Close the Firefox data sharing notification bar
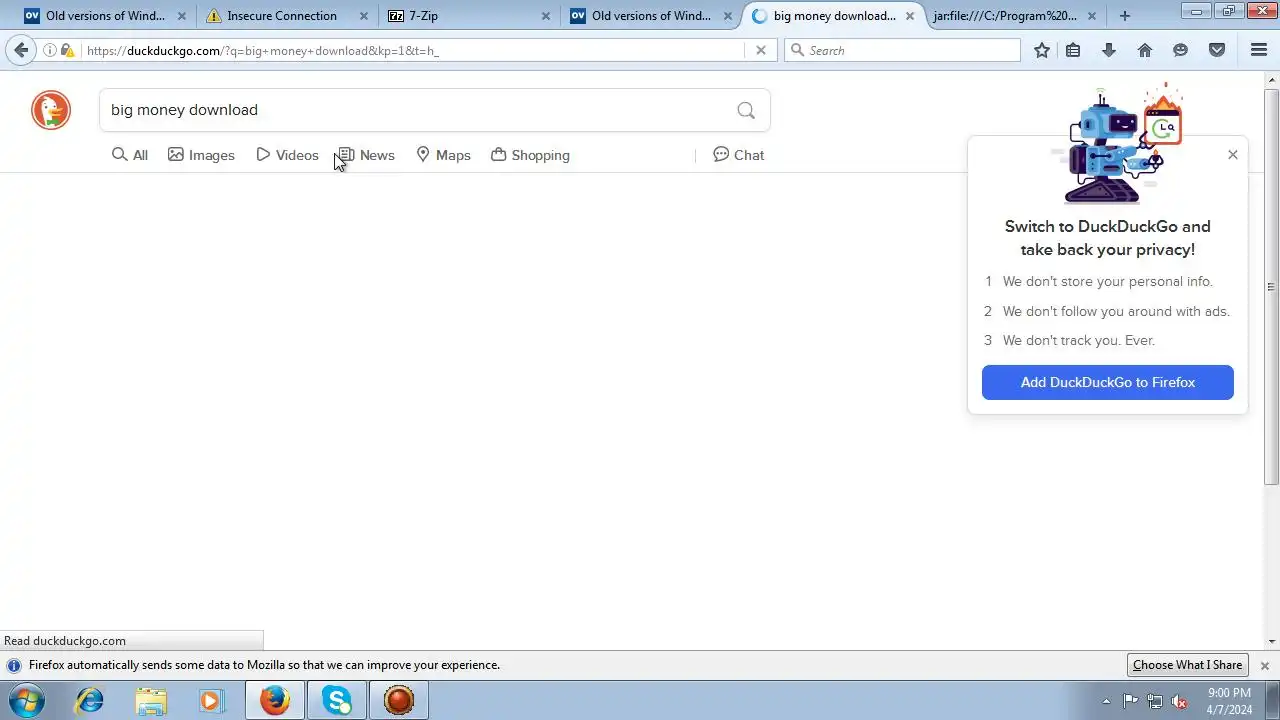Image resolution: width=1280 pixels, height=720 pixels. [1265, 666]
